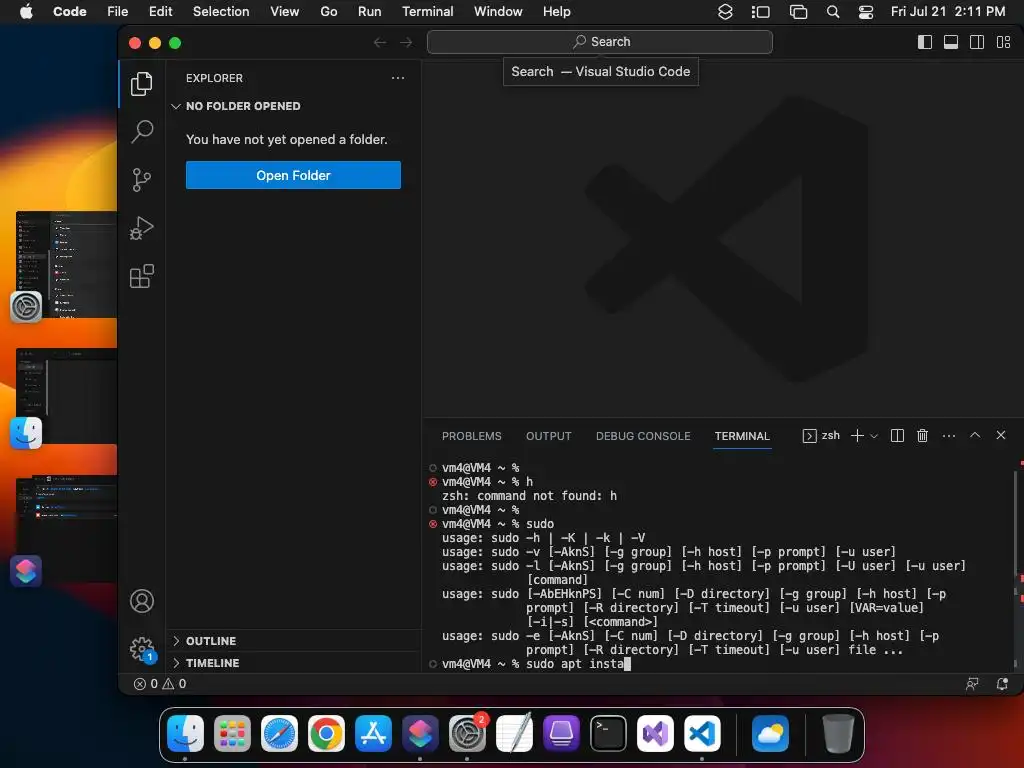The height and width of the screenshot is (768, 1024).
Task: Add a new terminal with plus icon
Action: [857, 436]
